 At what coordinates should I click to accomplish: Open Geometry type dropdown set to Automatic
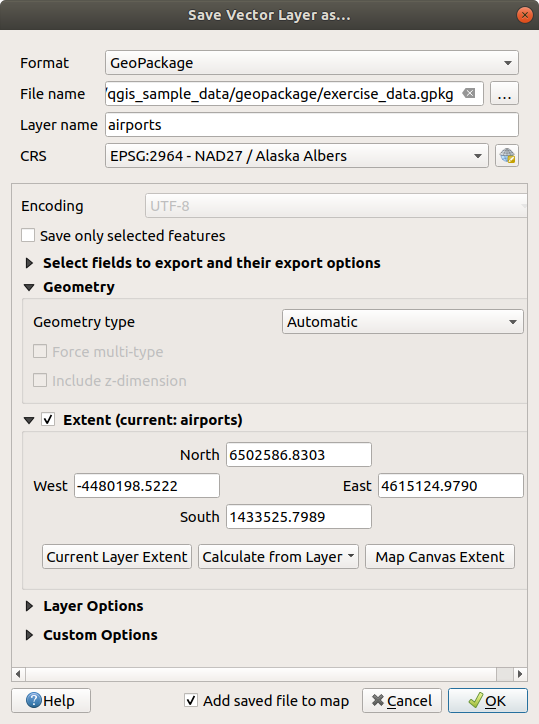coord(403,322)
